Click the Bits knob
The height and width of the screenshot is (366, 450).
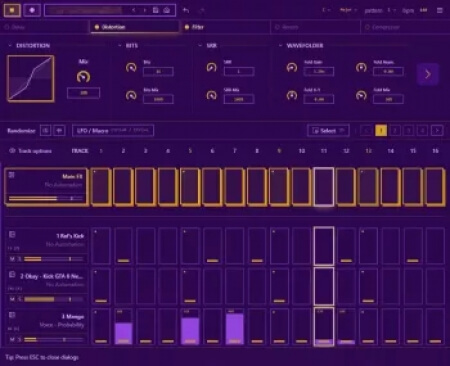(131, 68)
